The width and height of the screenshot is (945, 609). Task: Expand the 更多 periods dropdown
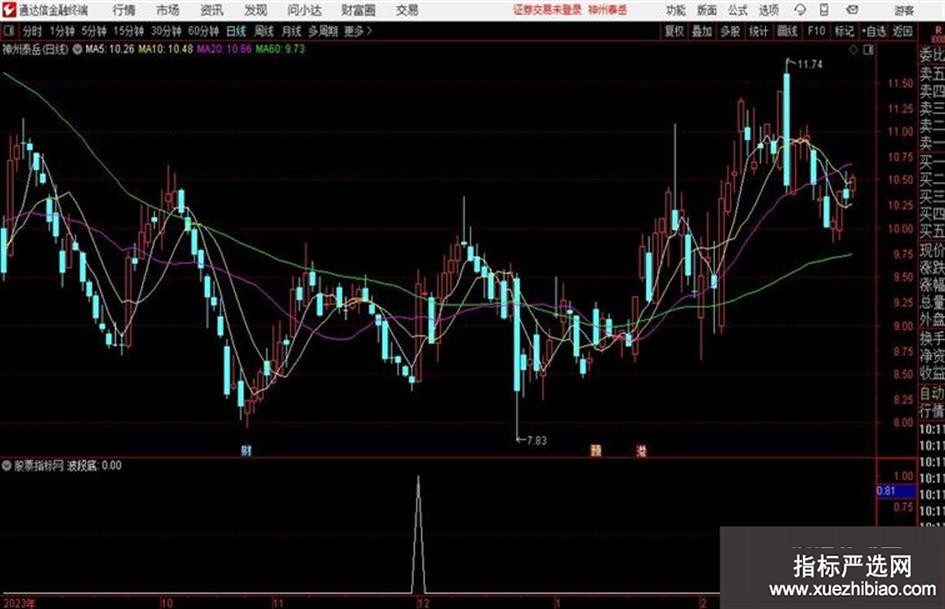(x=358, y=31)
